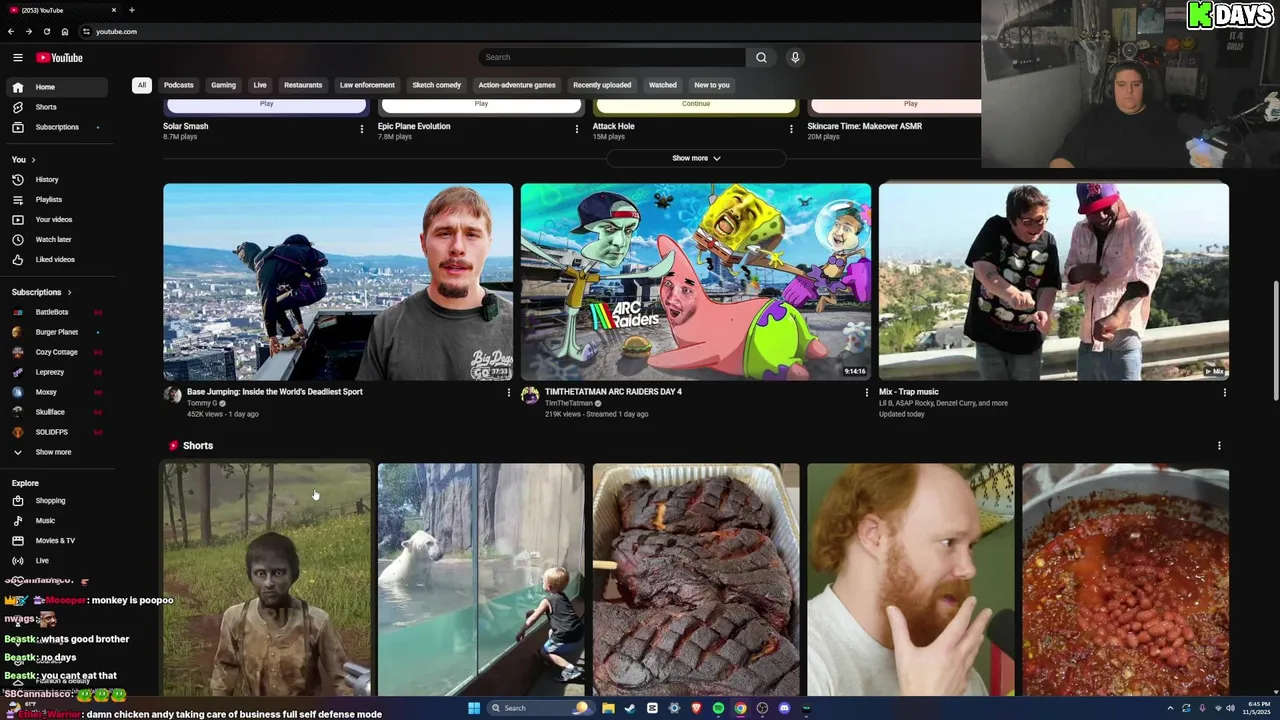Open the Burger Planet subscription channel
Image resolution: width=1280 pixels, height=720 pixels.
click(x=56, y=332)
